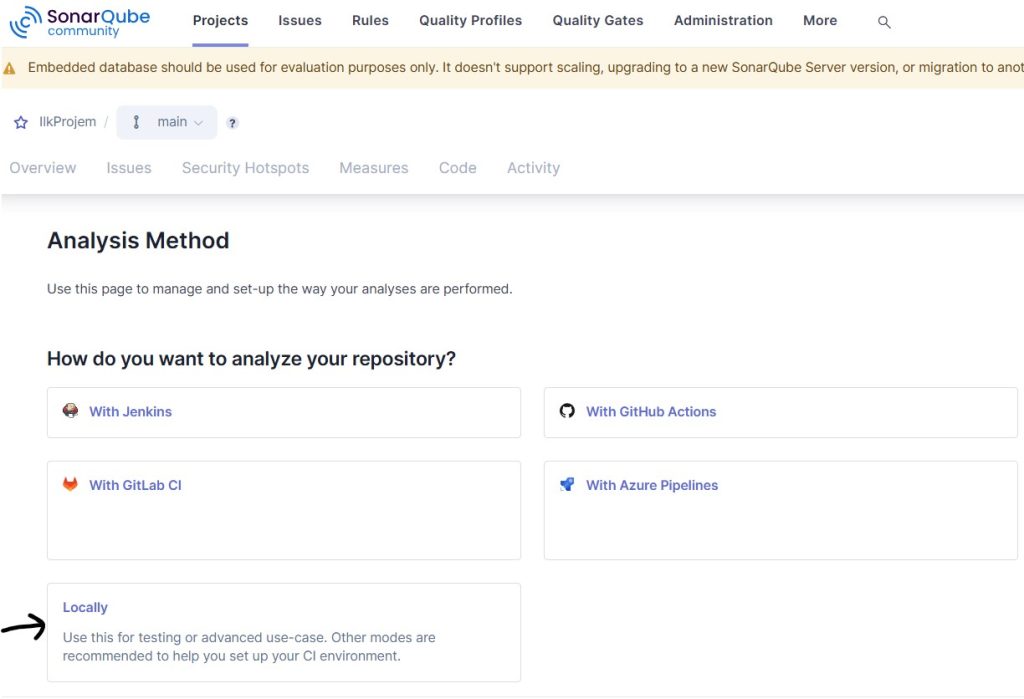The height and width of the screenshot is (699, 1024).
Task: Open the search magnifier icon
Action: coord(884,22)
